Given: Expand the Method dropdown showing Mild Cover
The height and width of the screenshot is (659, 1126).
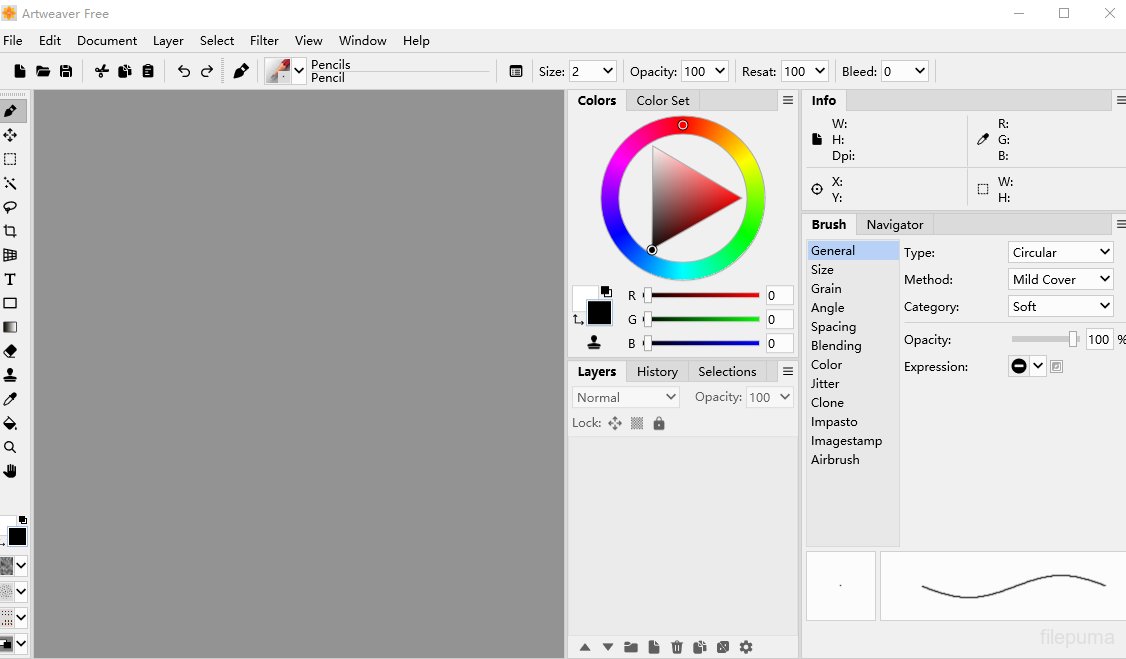Looking at the screenshot, I should (x=1060, y=279).
